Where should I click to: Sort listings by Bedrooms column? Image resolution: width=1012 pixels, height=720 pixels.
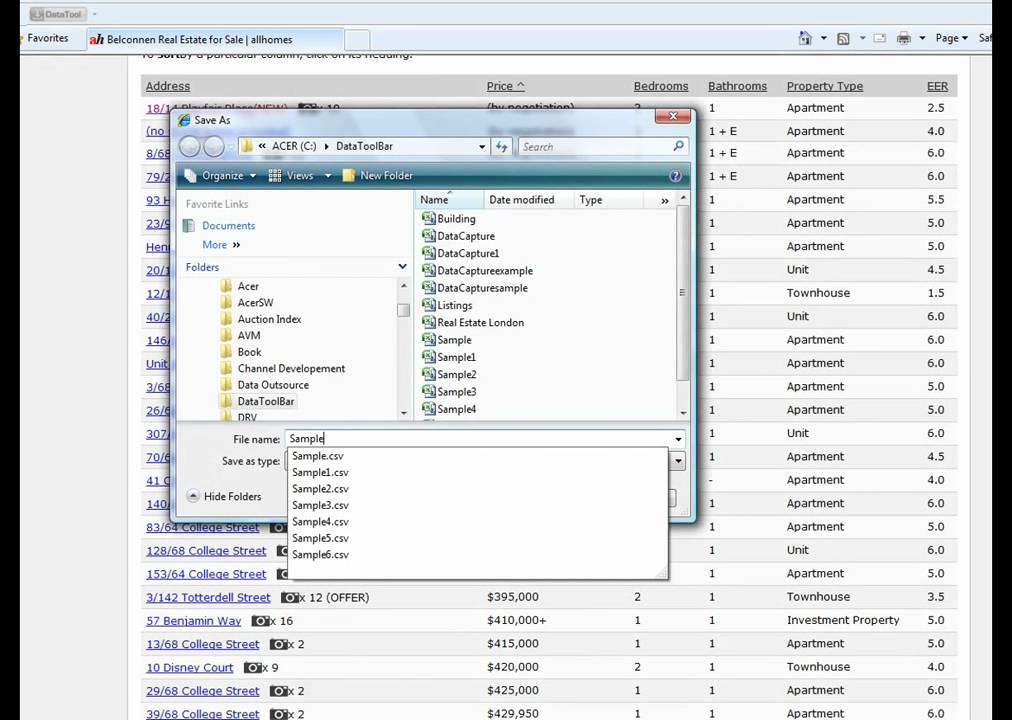click(x=661, y=86)
